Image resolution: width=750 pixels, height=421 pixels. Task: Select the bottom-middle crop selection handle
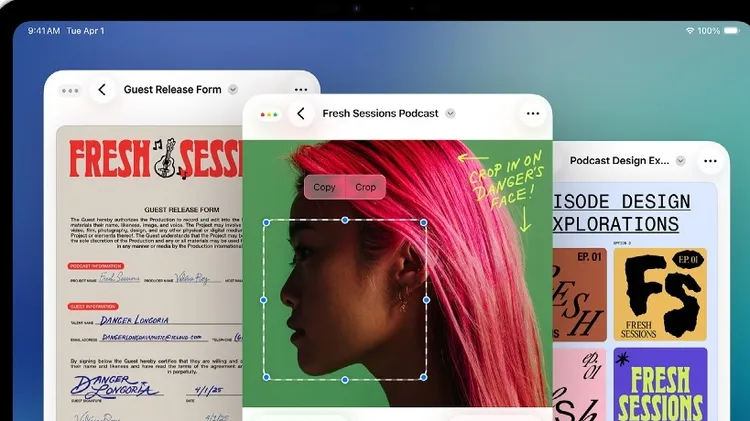pos(345,380)
